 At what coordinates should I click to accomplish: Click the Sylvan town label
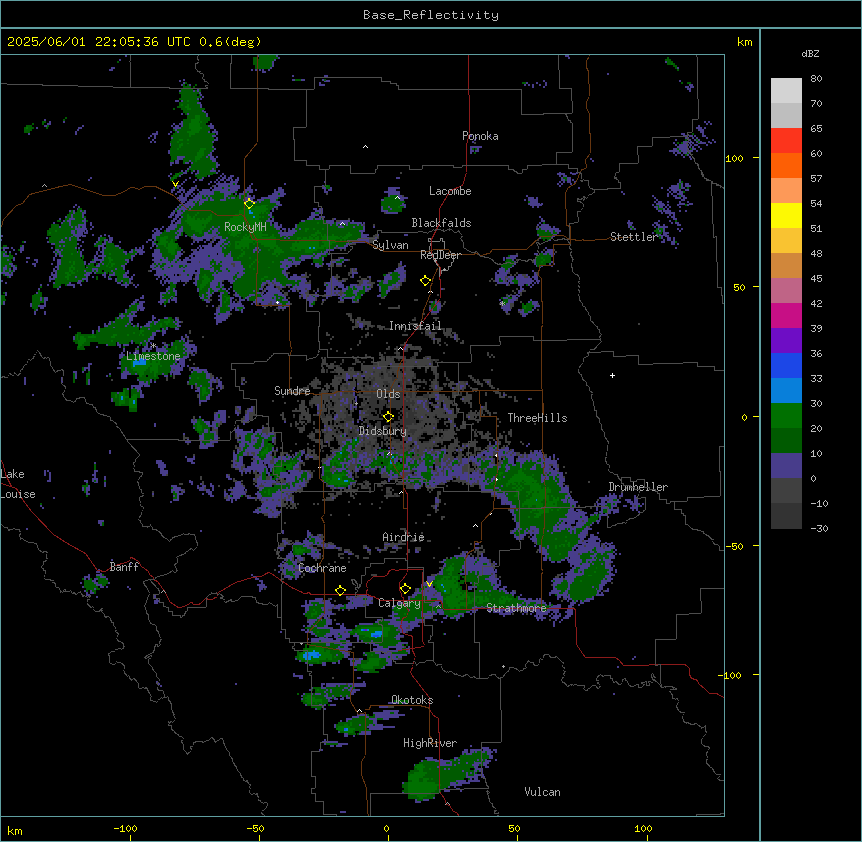tap(390, 245)
